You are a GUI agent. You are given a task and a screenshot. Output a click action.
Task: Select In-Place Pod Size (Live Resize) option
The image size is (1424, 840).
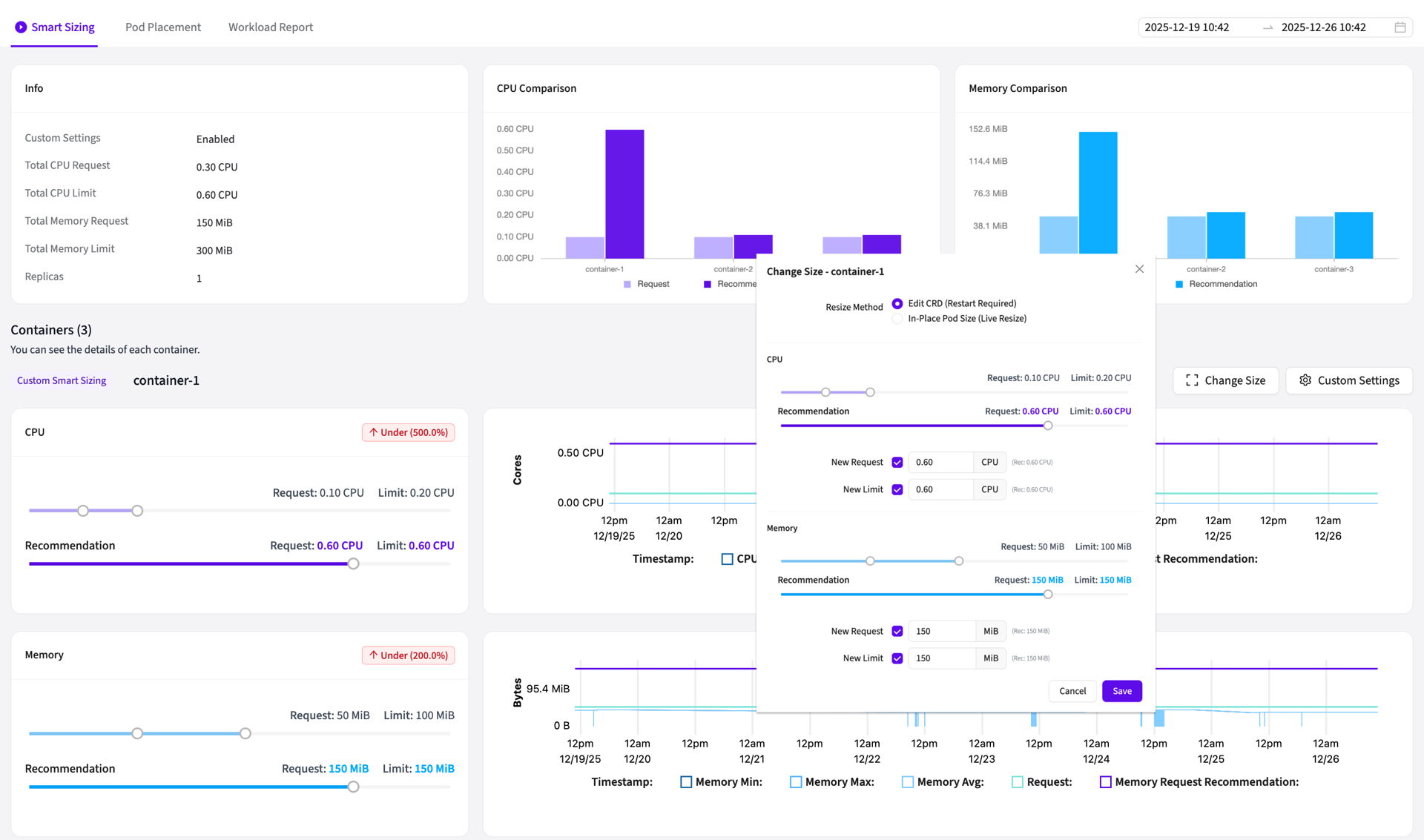897,319
